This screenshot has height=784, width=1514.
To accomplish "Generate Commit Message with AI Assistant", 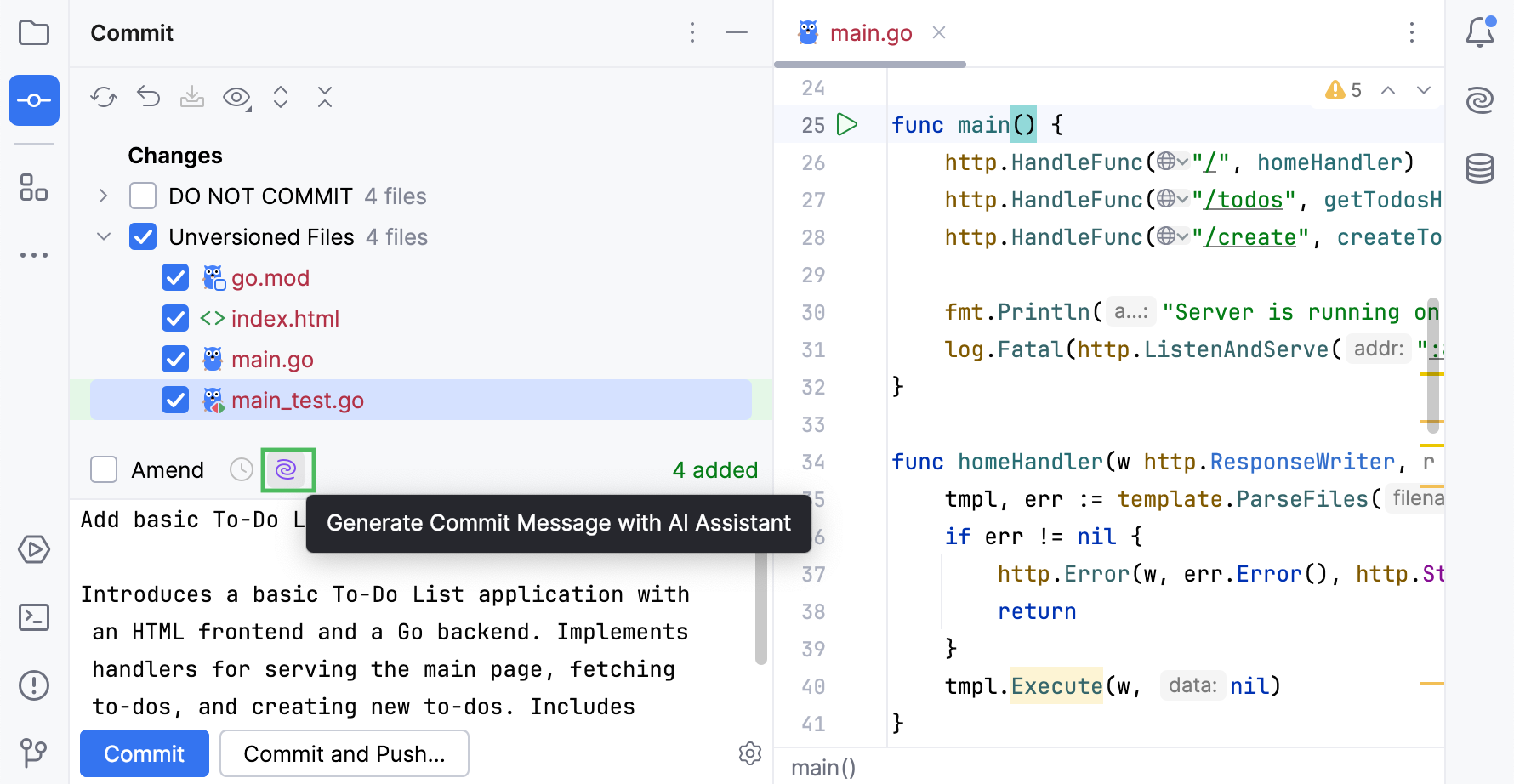I will [287, 469].
